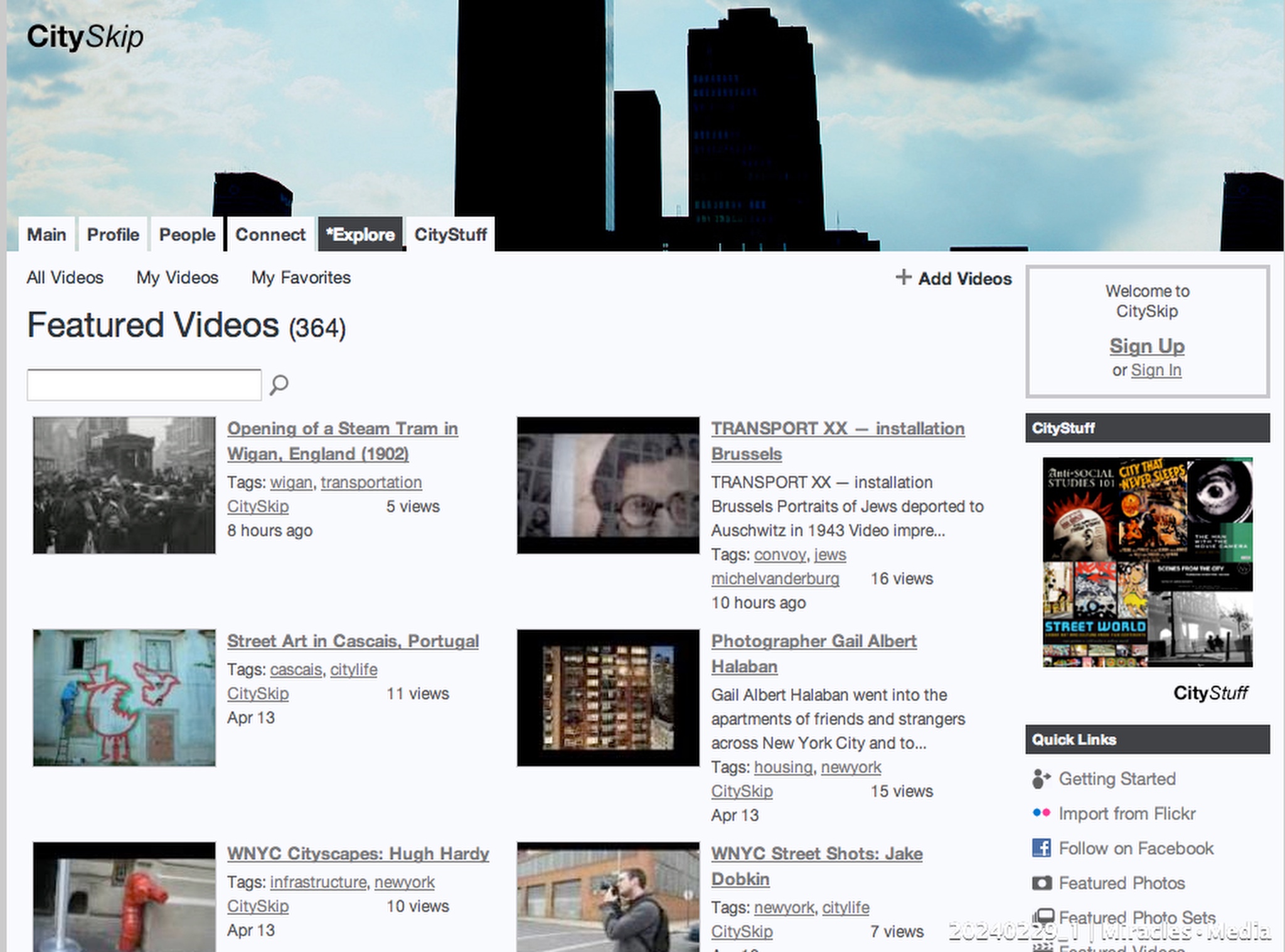Switch to the CityStuff tab
1285x952 pixels.
click(x=450, y=235)
